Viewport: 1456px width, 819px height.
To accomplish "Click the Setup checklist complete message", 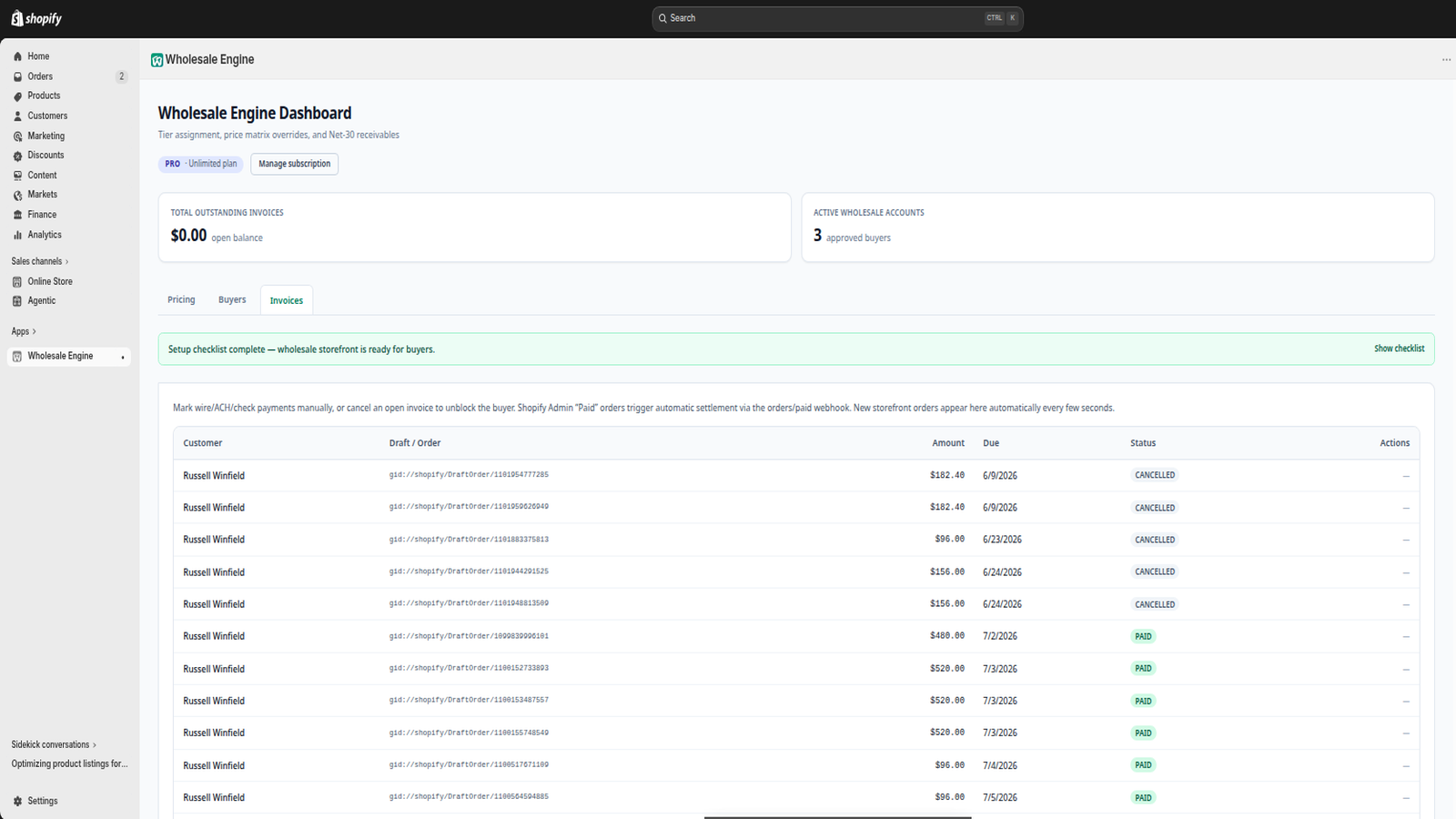I will click(301, 349).
